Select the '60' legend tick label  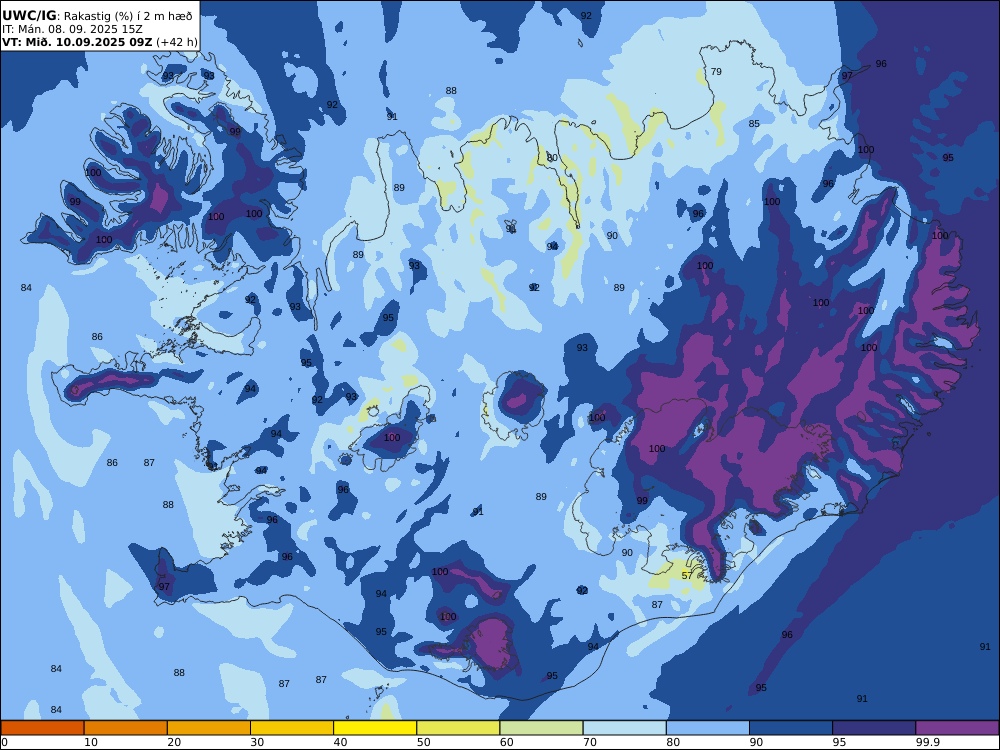pyautogui.click(x=507, y=742)
